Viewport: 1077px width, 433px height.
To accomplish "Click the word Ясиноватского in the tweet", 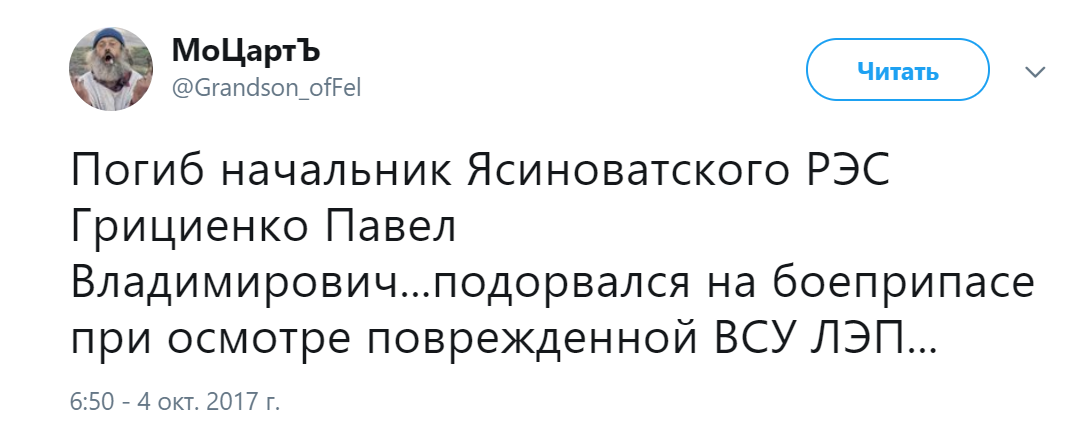I will pos(628,173).
